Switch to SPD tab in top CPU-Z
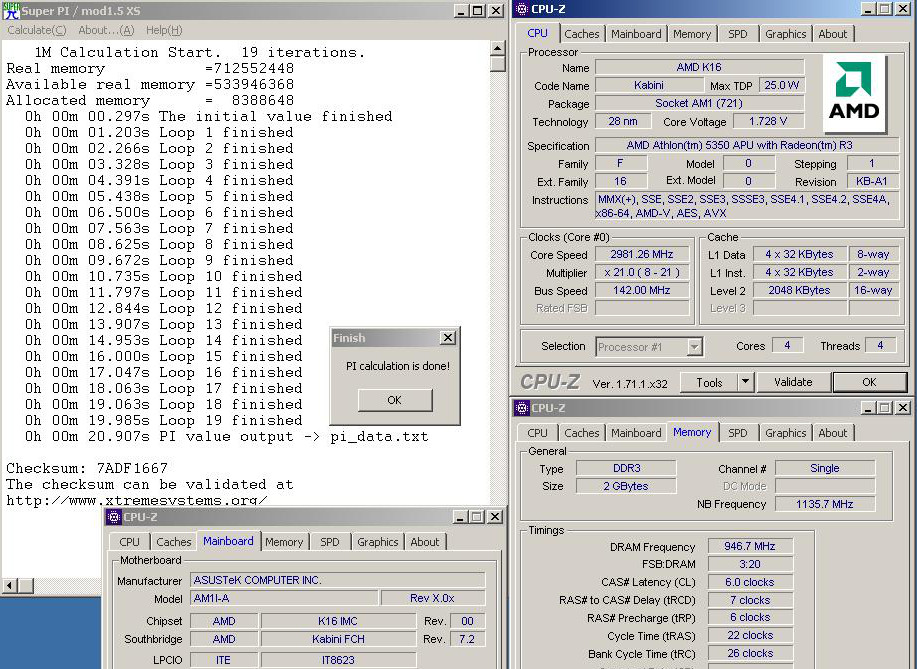Screen dimensions: 917x669 [737, 34]
